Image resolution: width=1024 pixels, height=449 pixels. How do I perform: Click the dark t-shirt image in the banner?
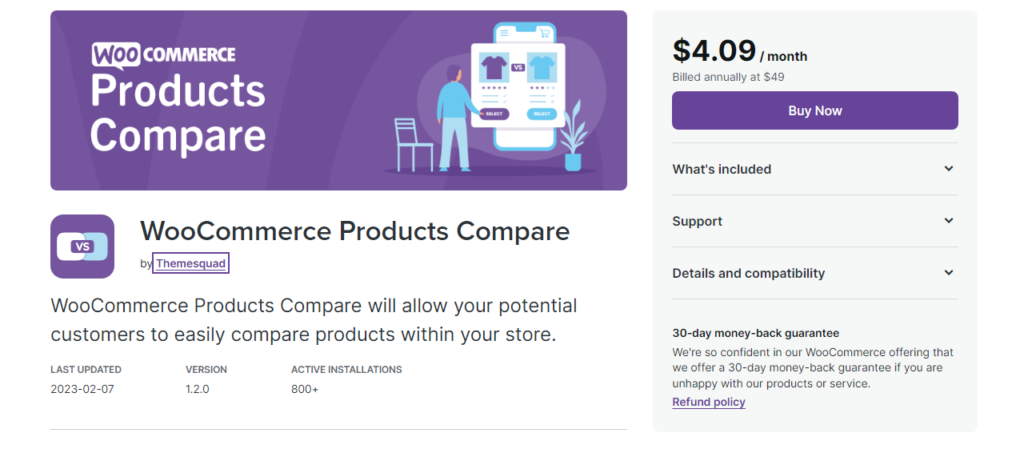tap(494, 67)
